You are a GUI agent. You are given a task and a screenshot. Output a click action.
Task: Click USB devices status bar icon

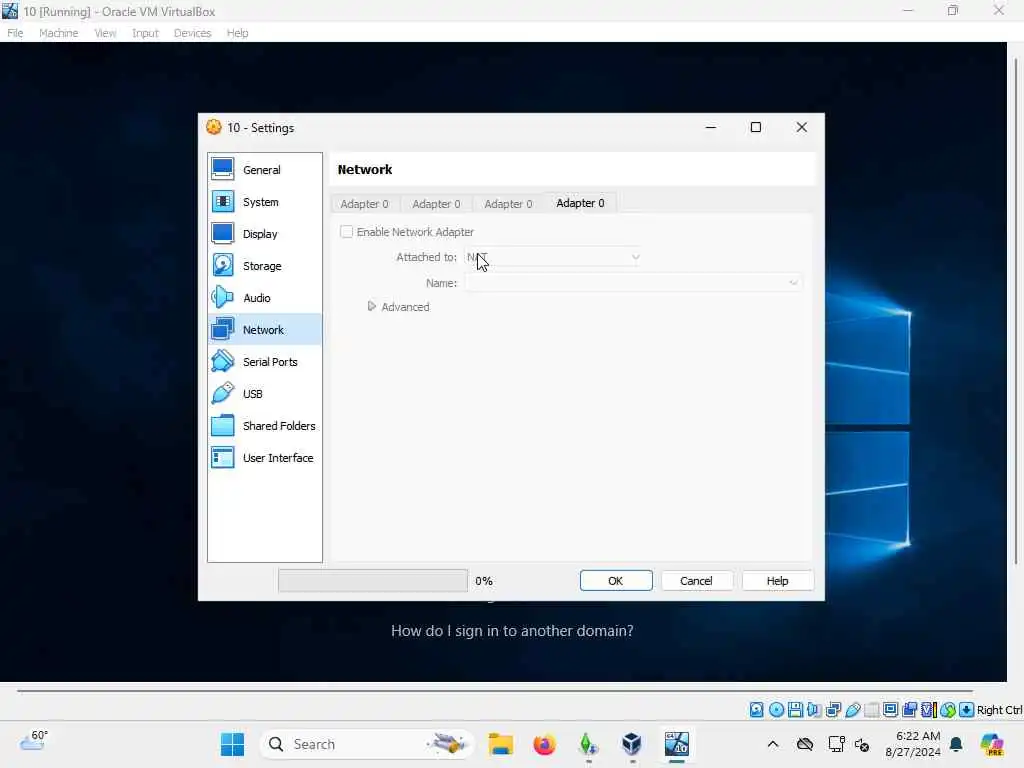pos(852,710)
